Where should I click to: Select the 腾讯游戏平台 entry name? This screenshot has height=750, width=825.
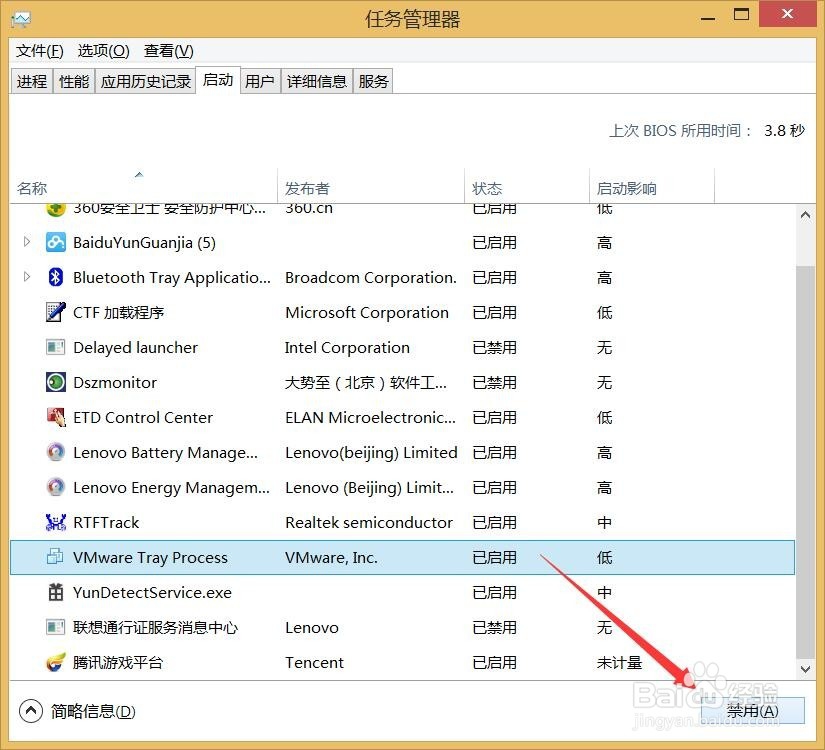(118, 662)
